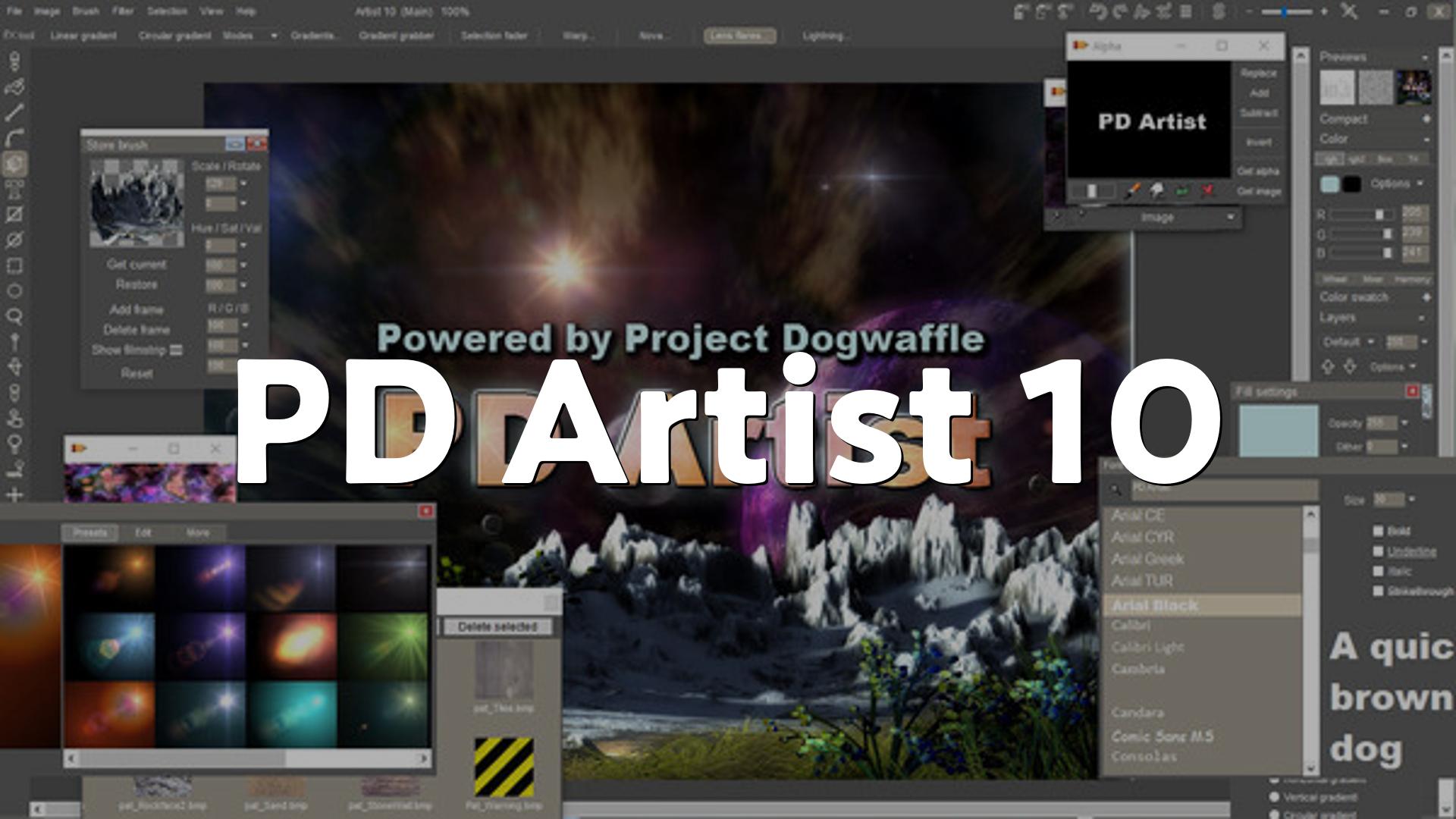Open the Image menu
The width and height of the screenshot is (1456, 819).
click(x=47, y=11)
